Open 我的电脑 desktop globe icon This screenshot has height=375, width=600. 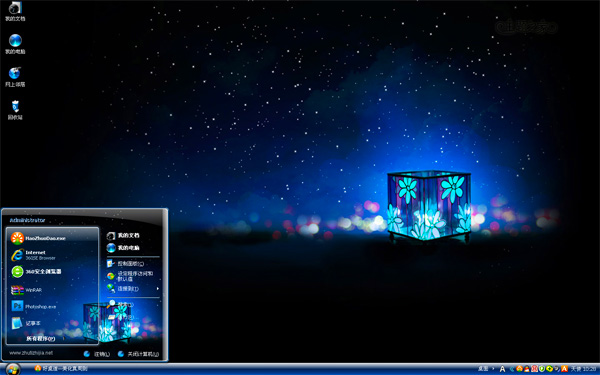click(x=15, y=44)
